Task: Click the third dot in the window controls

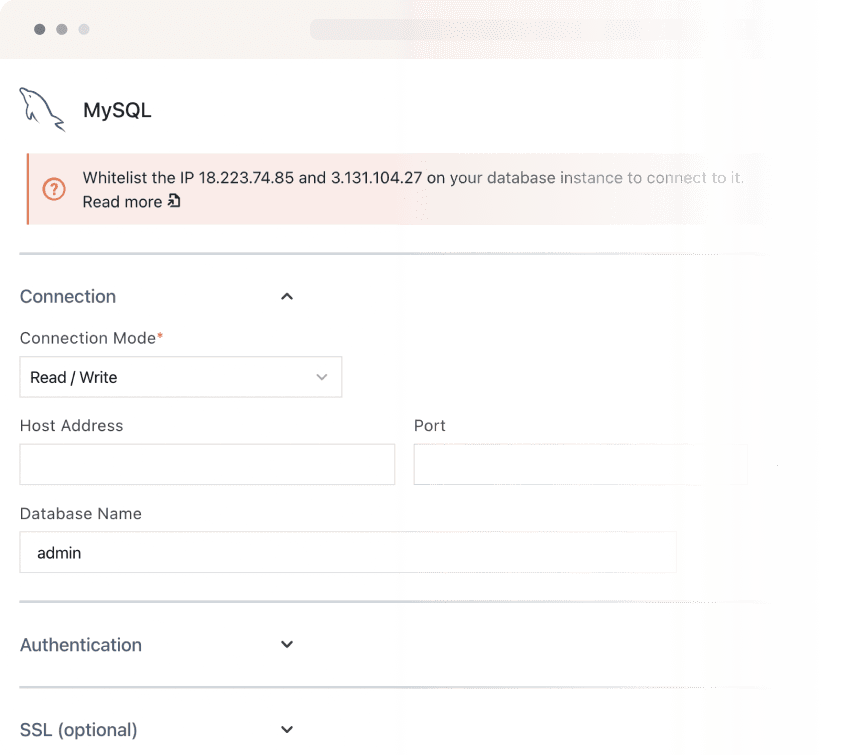Action: click(x=84, y=30)
